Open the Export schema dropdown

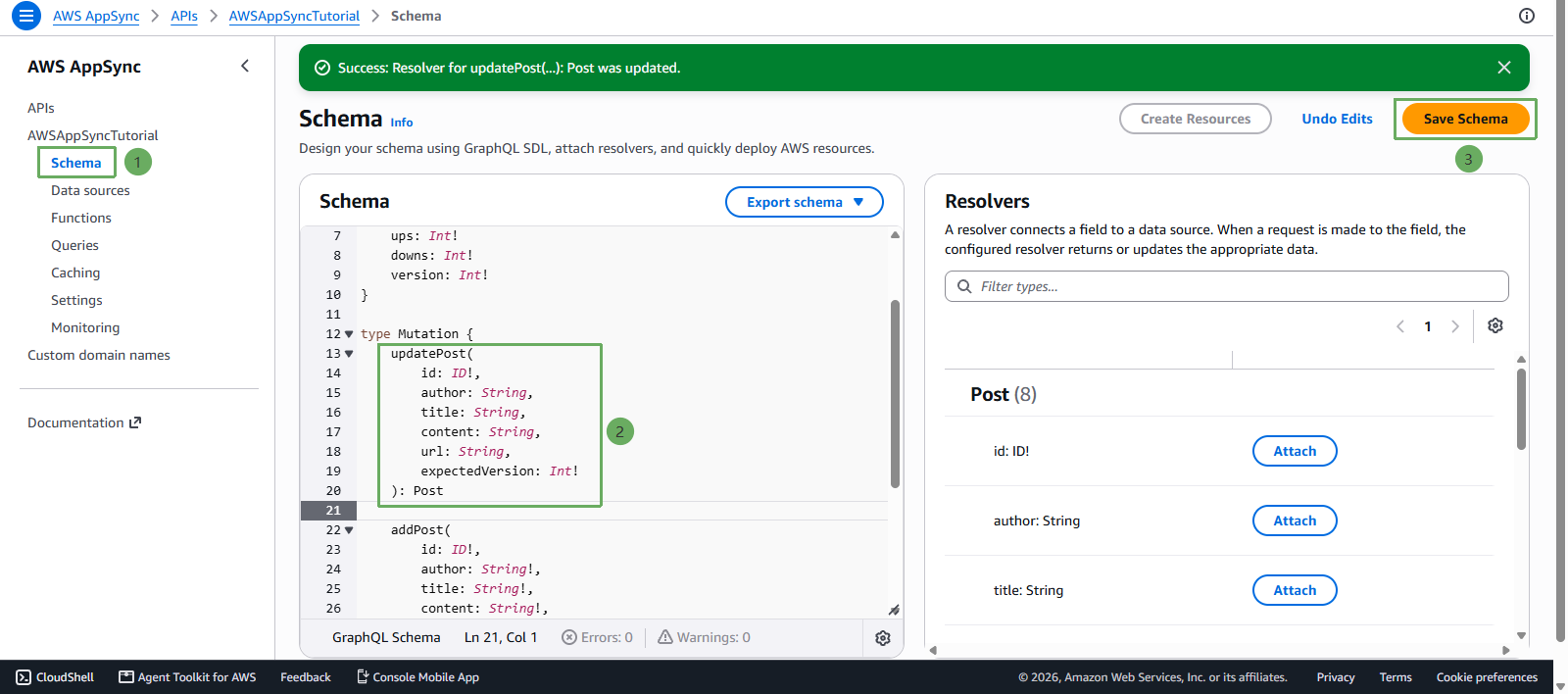click(x=805, y=202)
